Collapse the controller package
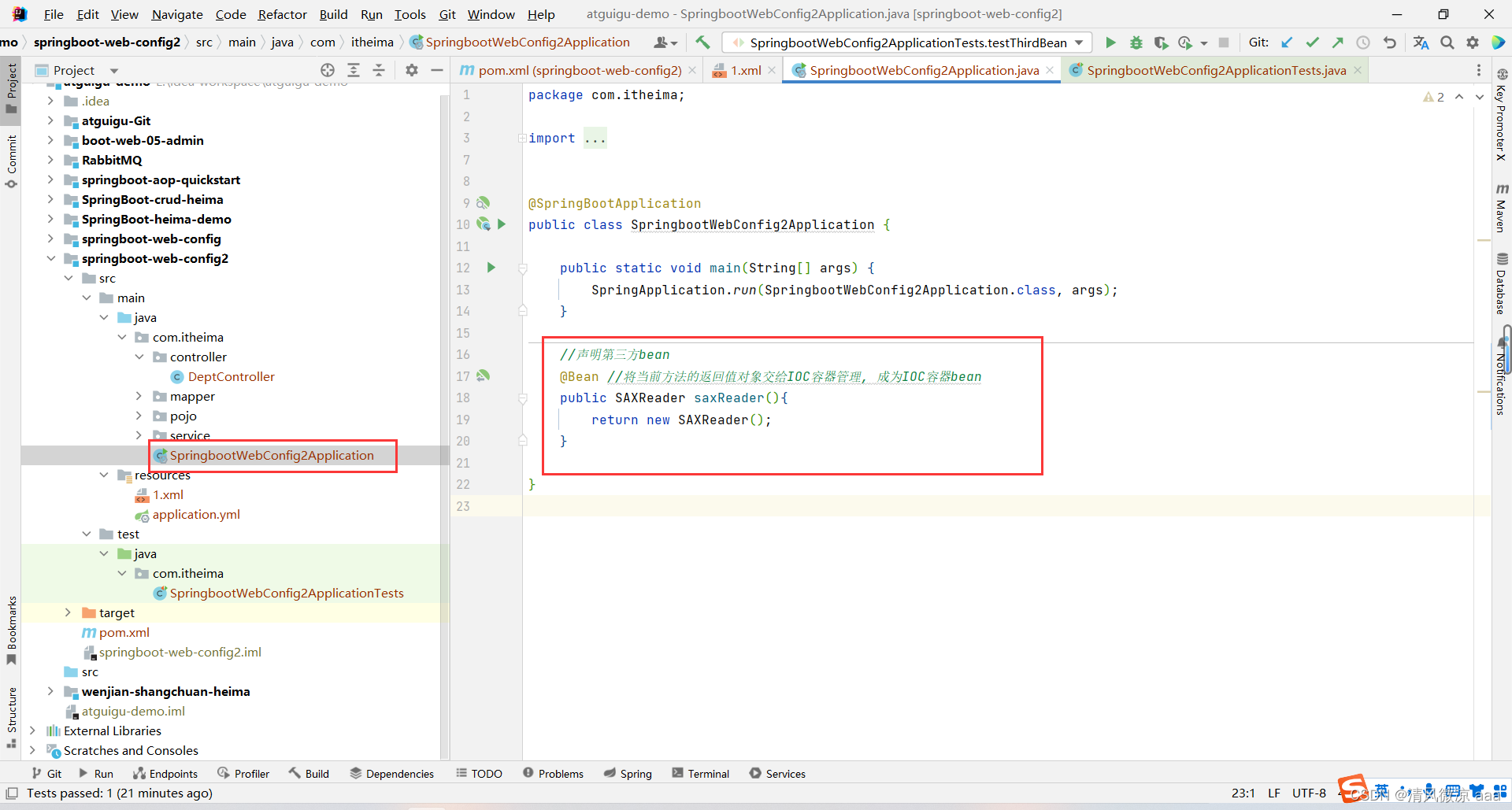The width and height of the screenshot is (1512, 810). click(x=139, y=357)
